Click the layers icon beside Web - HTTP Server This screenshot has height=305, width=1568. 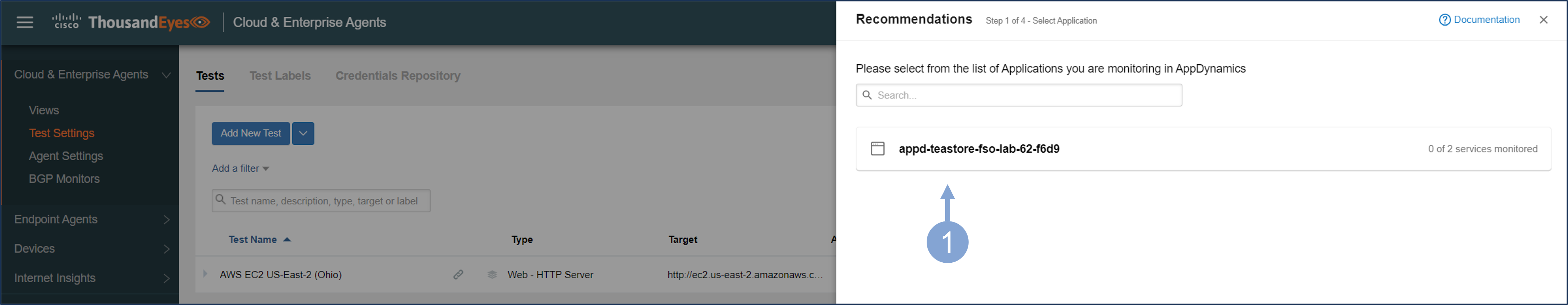pyautogui.click(x=492, y=274)
